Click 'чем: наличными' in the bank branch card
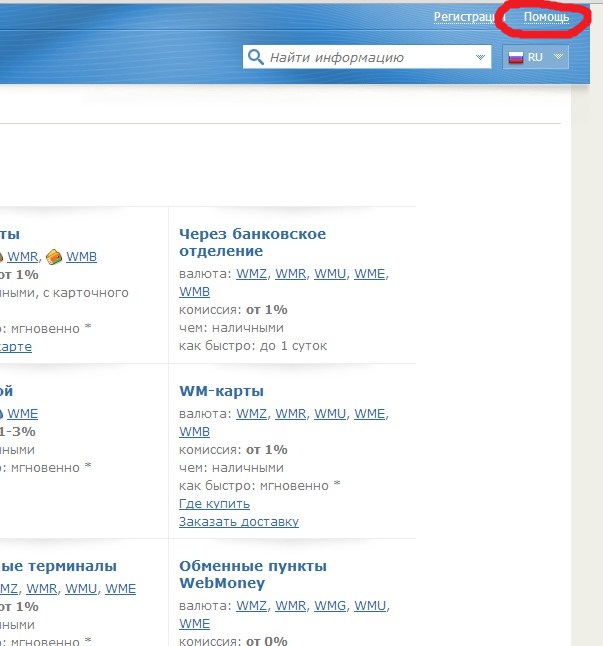 click(x=231, y=328)
